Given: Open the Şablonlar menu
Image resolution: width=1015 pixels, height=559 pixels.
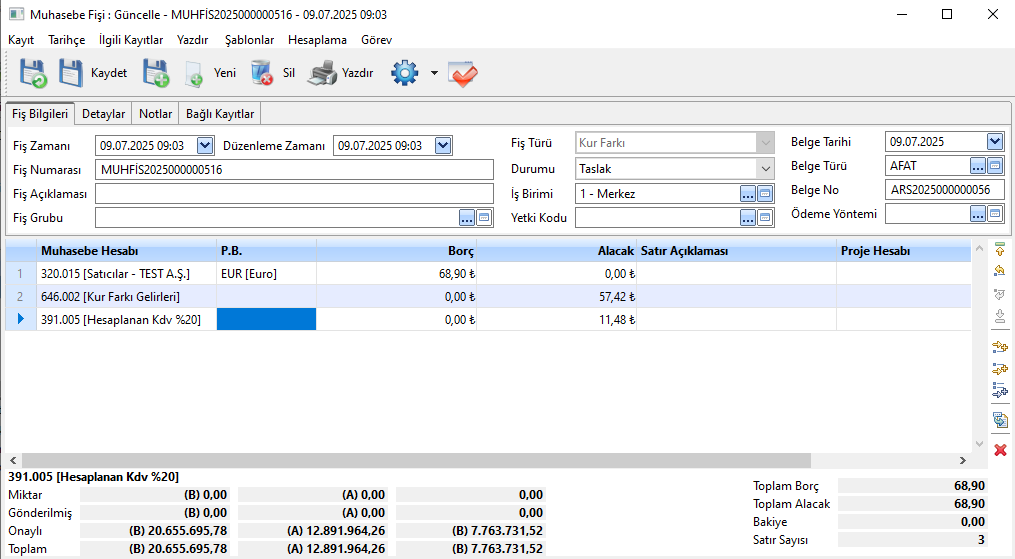Looking at the screenshot, I should tap(249, 40).
